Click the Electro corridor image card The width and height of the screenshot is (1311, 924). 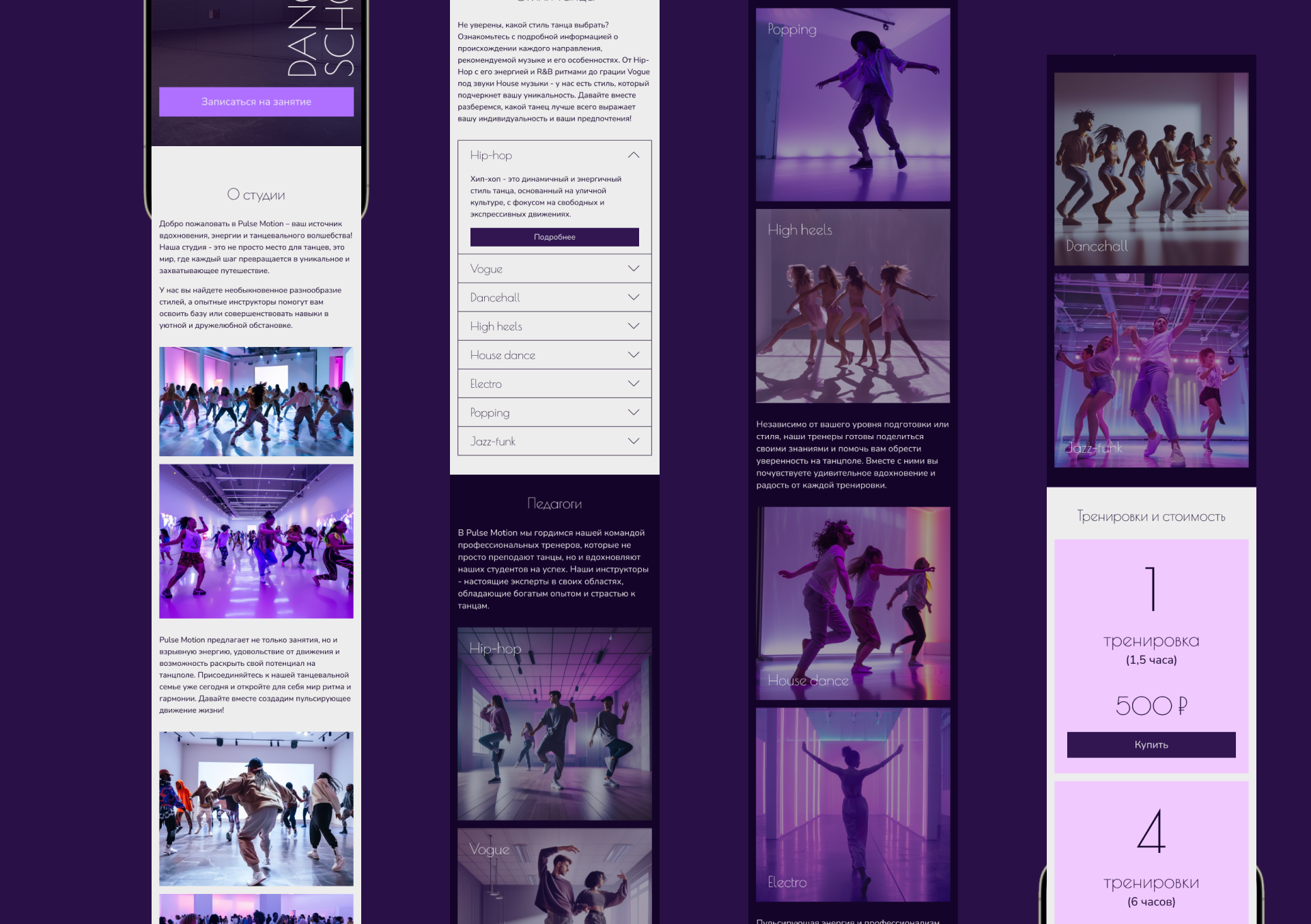(x=853, y=804)
